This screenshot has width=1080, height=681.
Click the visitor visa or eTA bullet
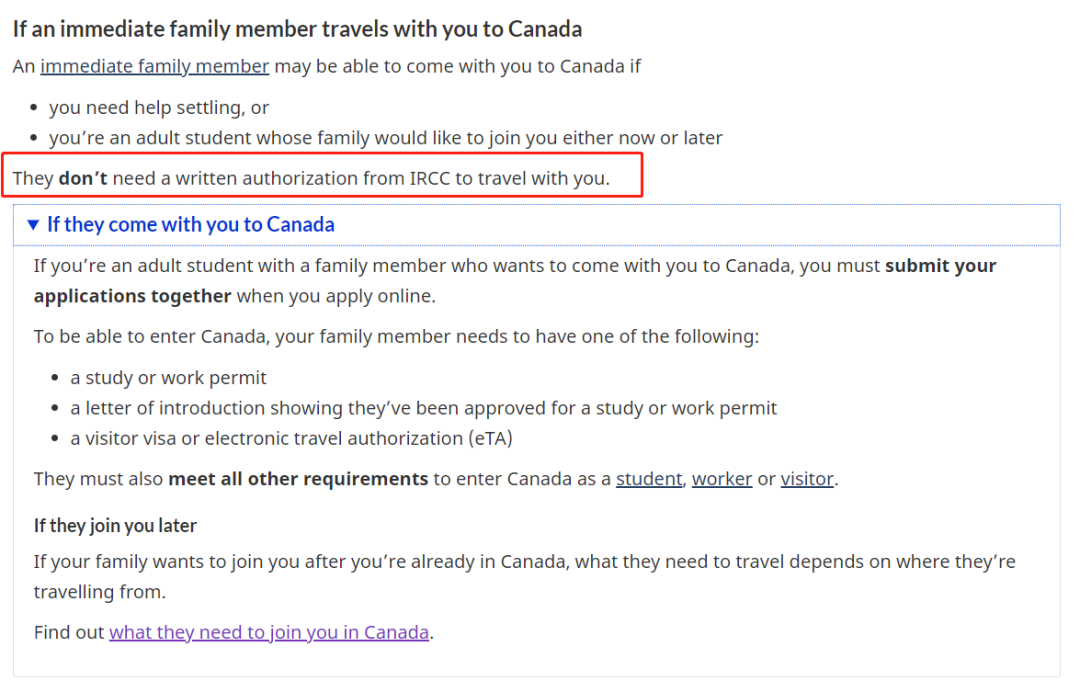[291, 438]
